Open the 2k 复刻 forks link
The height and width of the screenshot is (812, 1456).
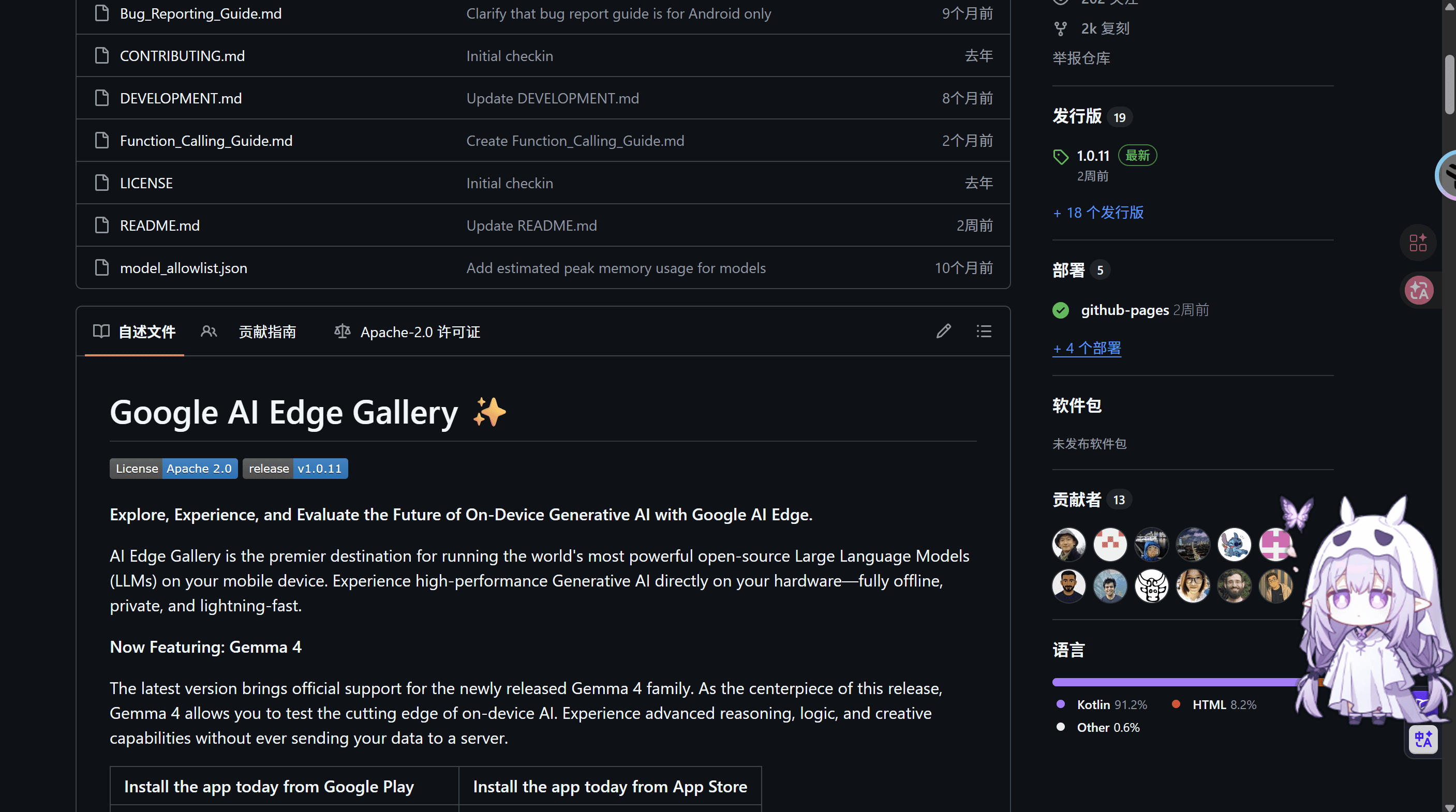[x=1106, y=28]
